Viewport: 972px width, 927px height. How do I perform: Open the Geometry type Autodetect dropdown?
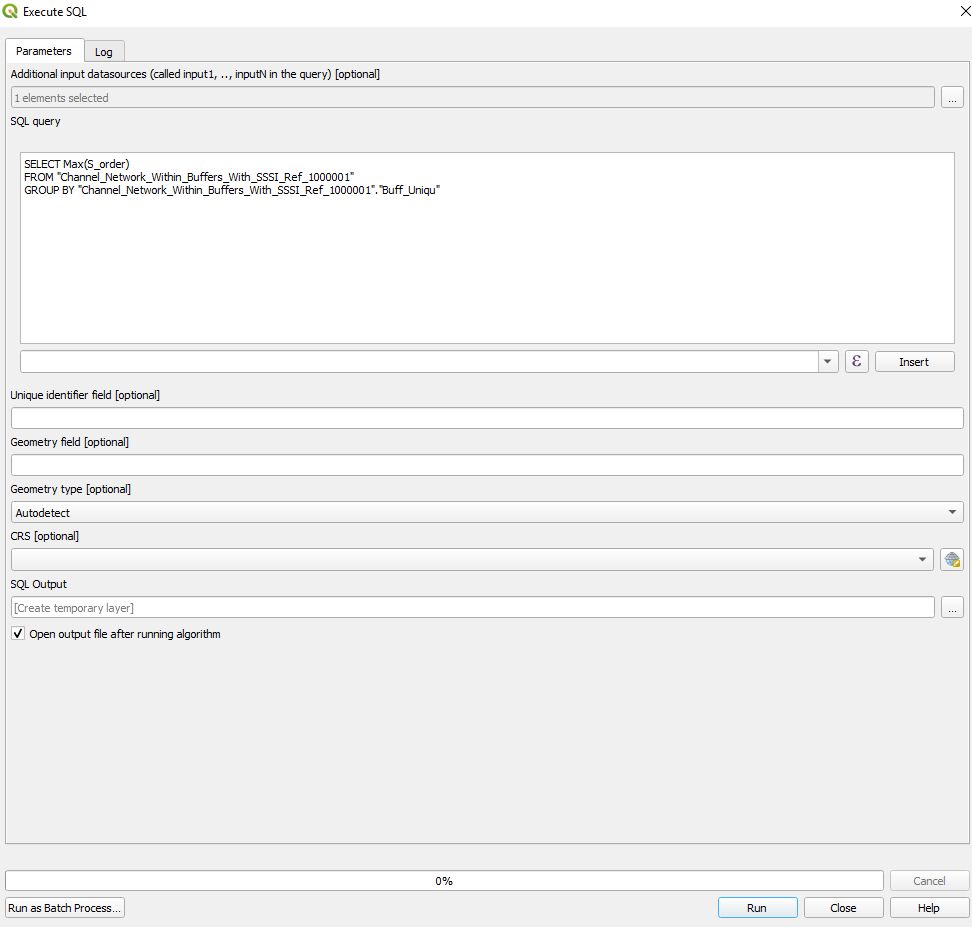(x=487, y=512)
